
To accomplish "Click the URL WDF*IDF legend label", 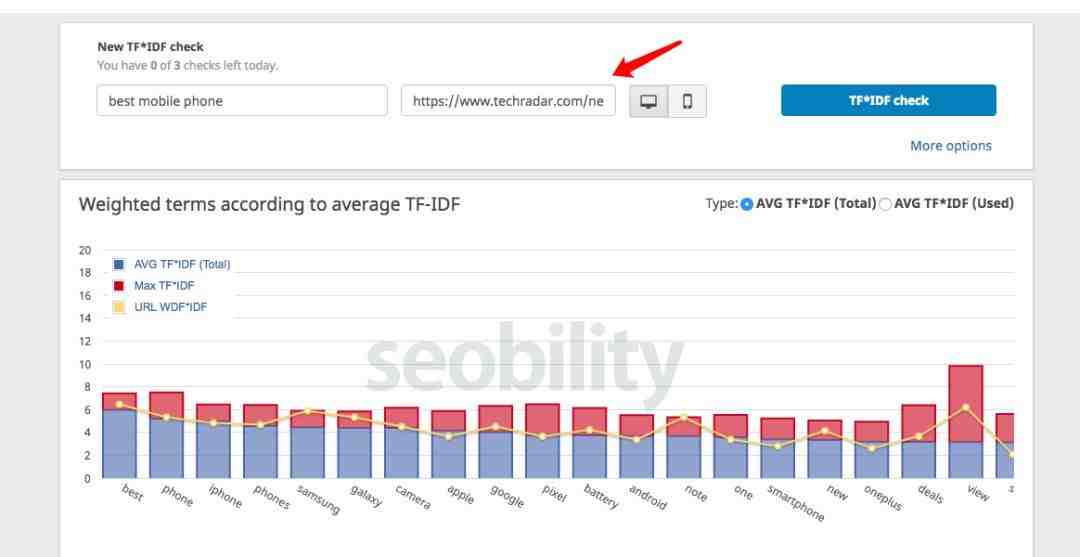I will [x=170, y=308].
